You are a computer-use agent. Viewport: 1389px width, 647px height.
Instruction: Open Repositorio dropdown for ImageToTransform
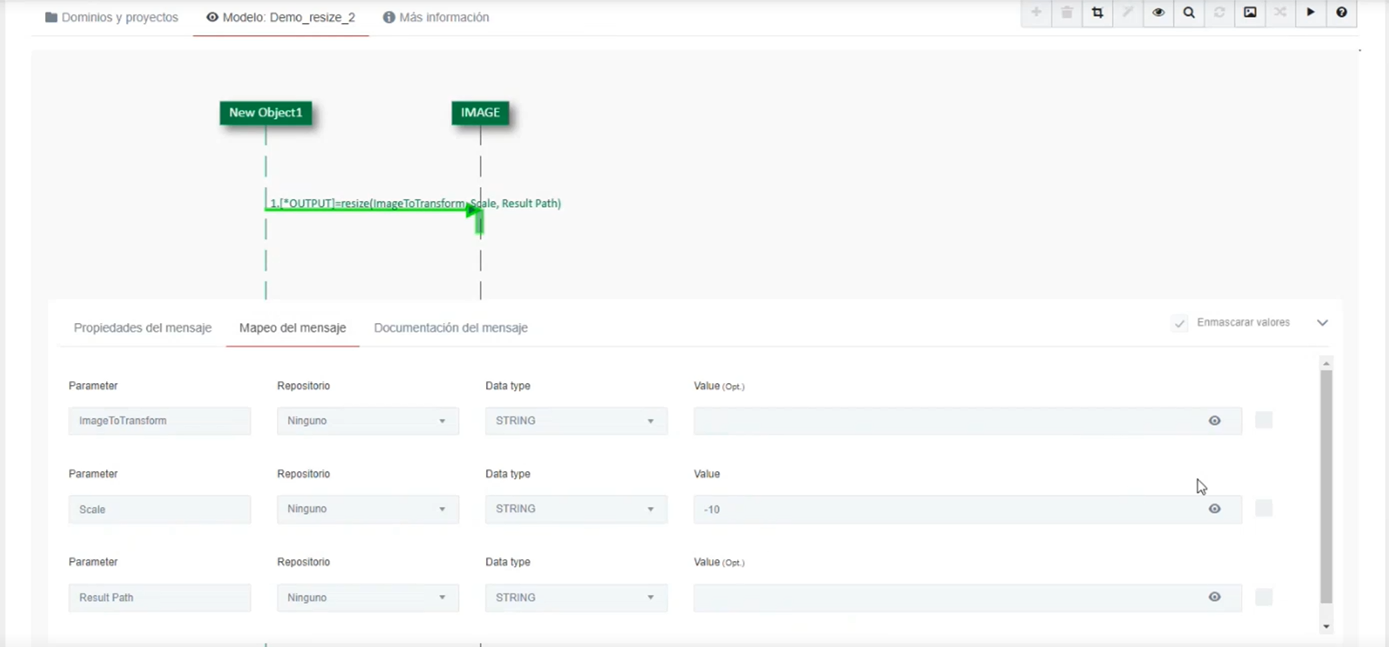point(367,421)
